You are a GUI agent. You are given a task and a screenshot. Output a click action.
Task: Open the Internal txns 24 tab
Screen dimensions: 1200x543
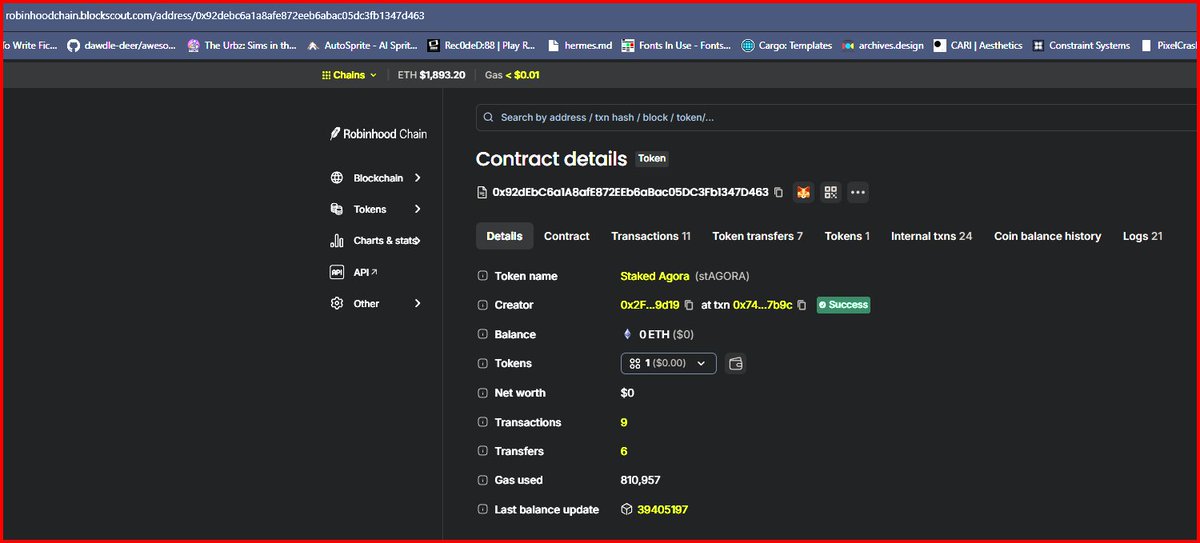tap(931, 236)
